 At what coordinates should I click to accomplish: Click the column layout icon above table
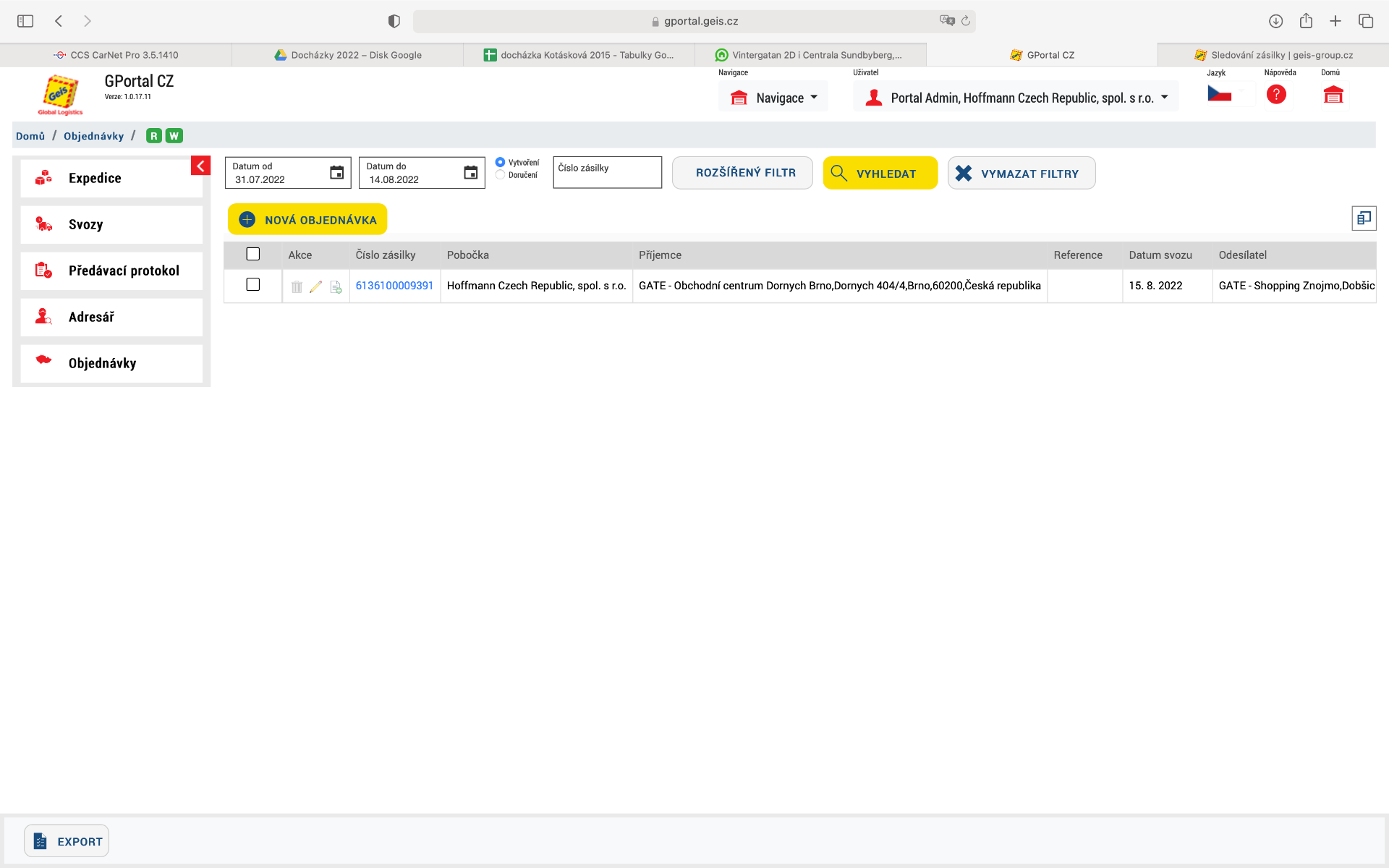1364,218
